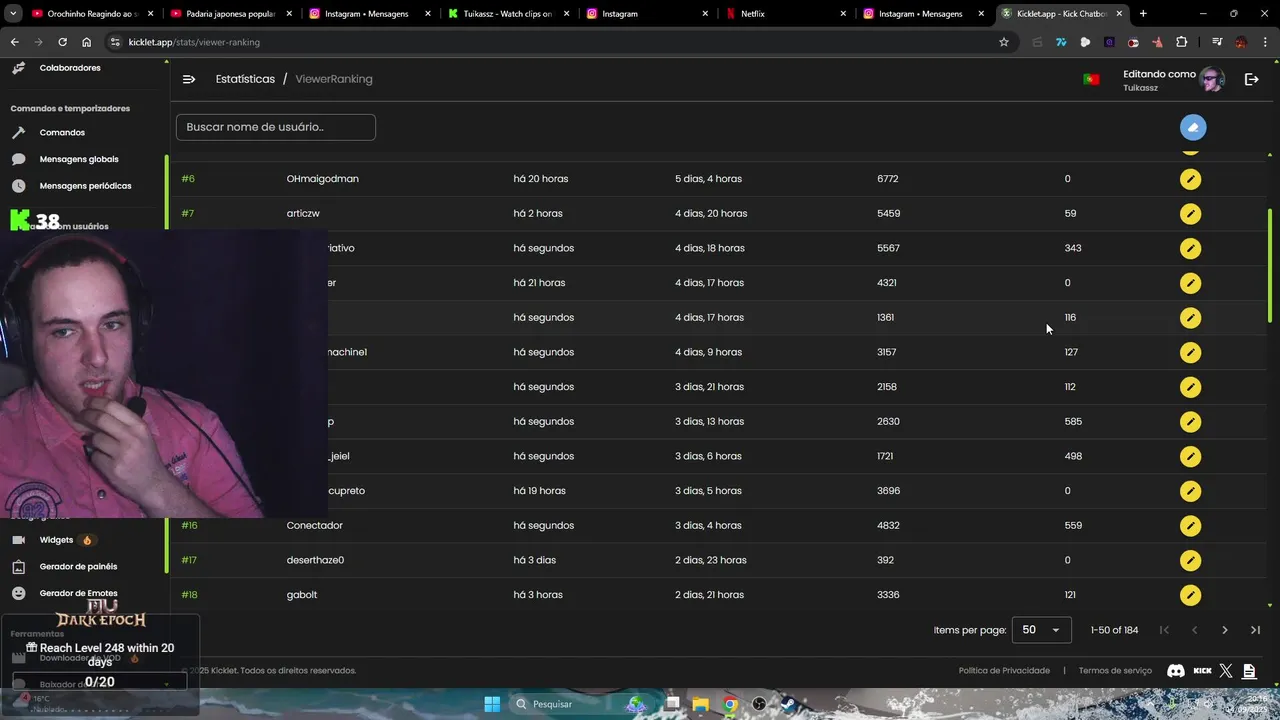
Task: Open the X (Twitter) icon in footer
Action: [x=1226, y=671]
